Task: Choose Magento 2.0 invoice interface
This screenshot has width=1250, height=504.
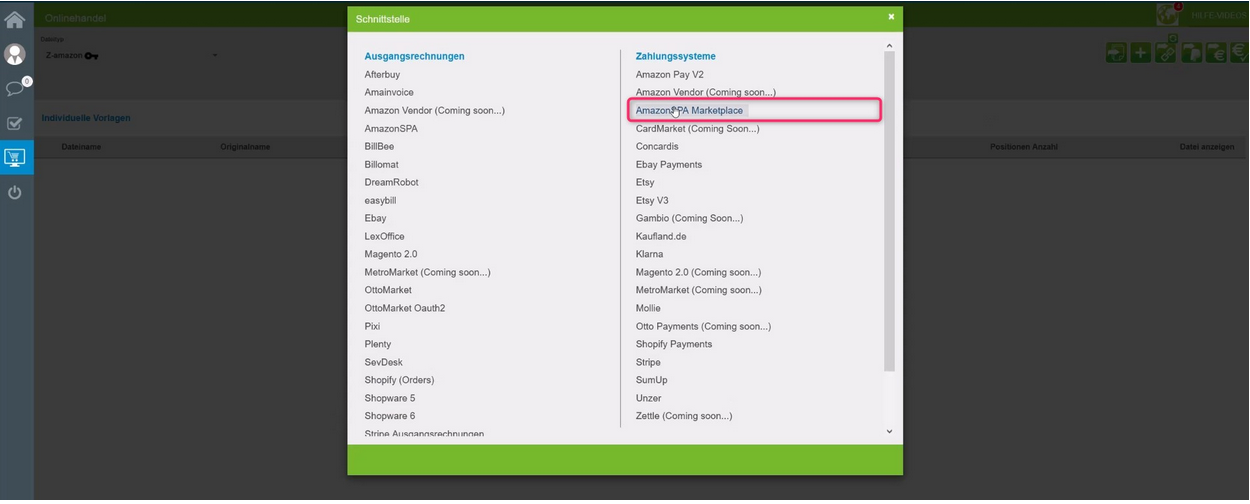Action: 391,255
